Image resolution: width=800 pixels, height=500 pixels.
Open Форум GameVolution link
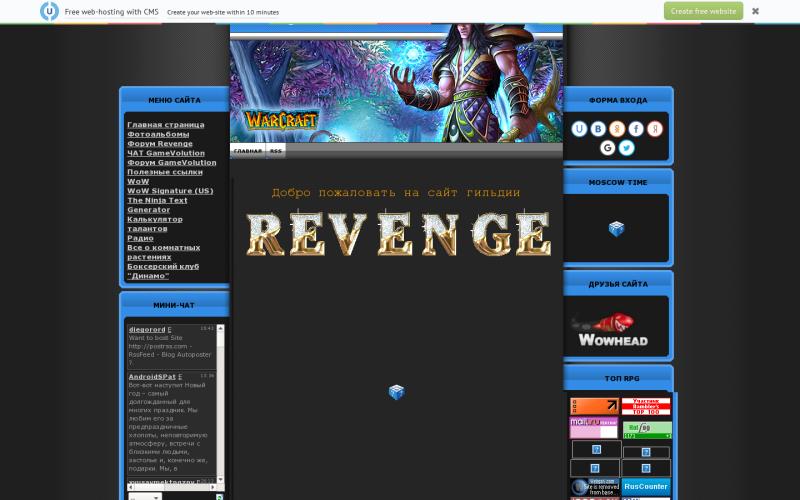[x=171, y=162]
